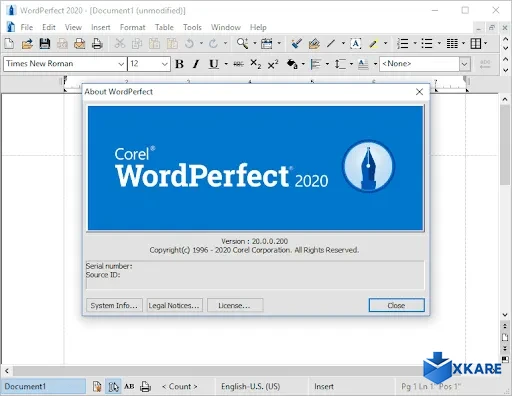The height and width of the screenshot is (396, 512).
Task: Click the English-U.S. (US) language entry
Action: pyautogui.click(x=250, y=387)
